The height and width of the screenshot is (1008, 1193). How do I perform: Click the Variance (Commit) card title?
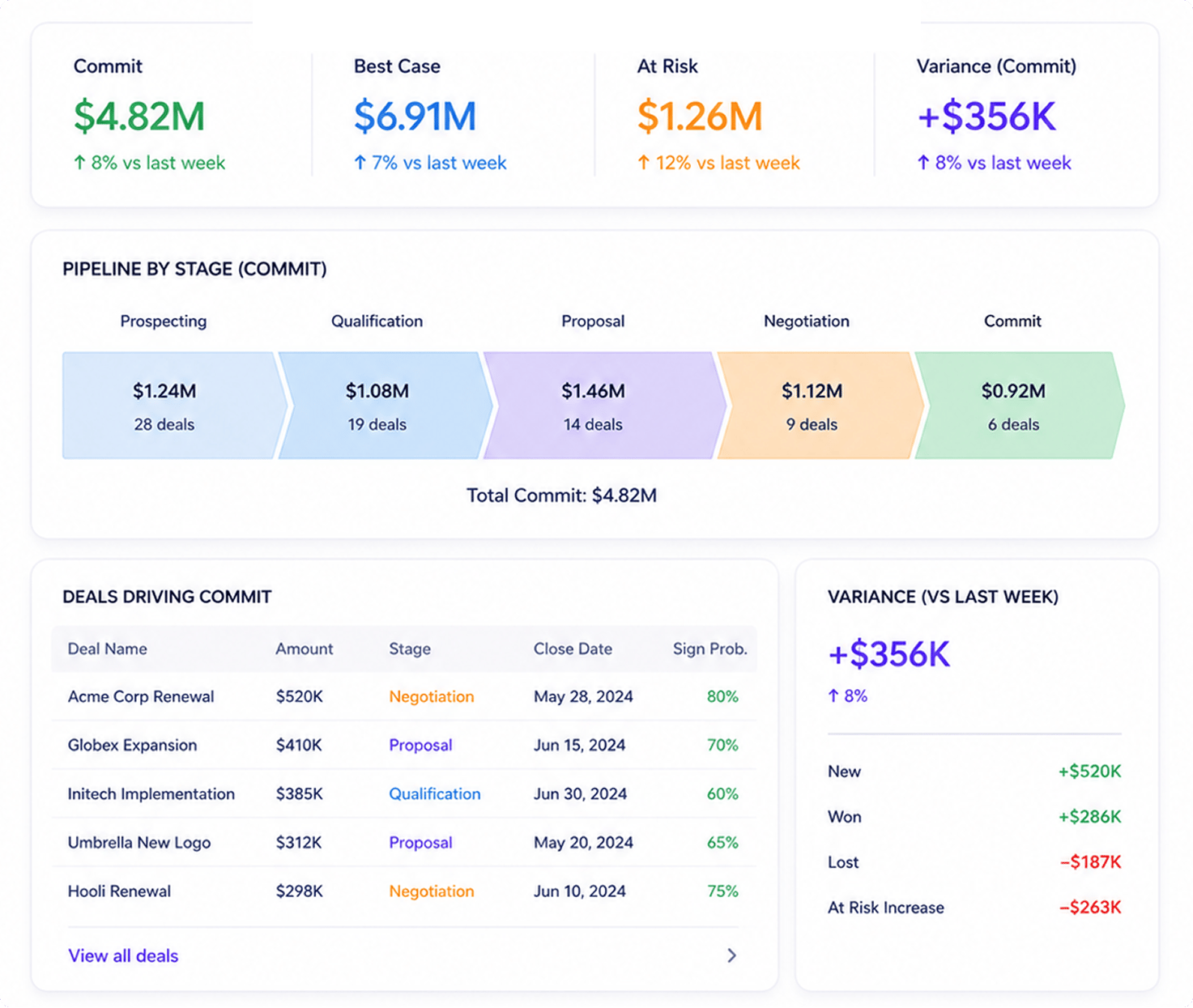click(996, 66)
